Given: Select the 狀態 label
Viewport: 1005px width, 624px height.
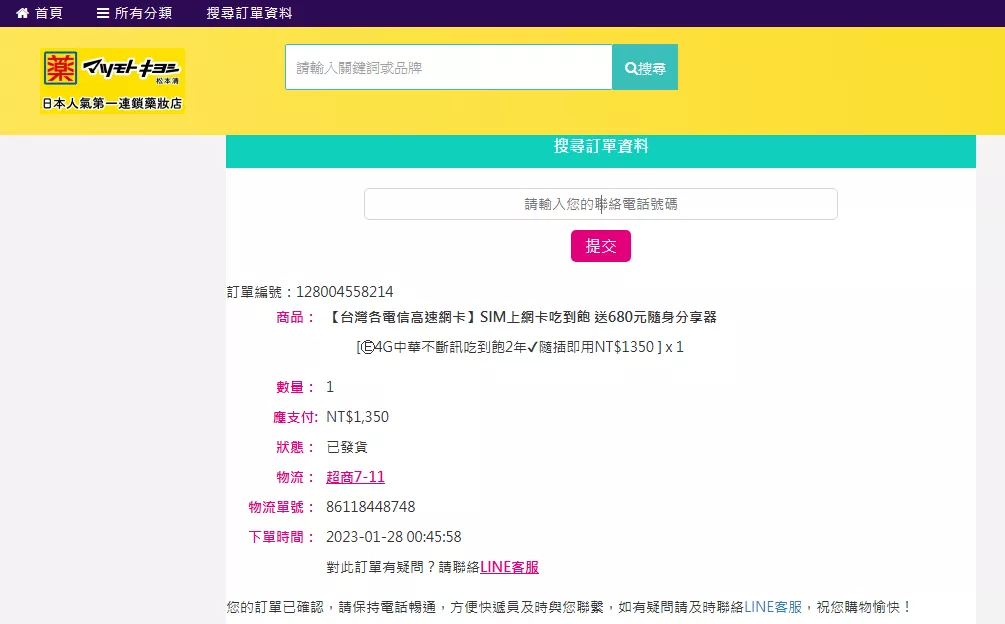Looking at the screenshot, I should pyautogui.click(x=295, y=447).
